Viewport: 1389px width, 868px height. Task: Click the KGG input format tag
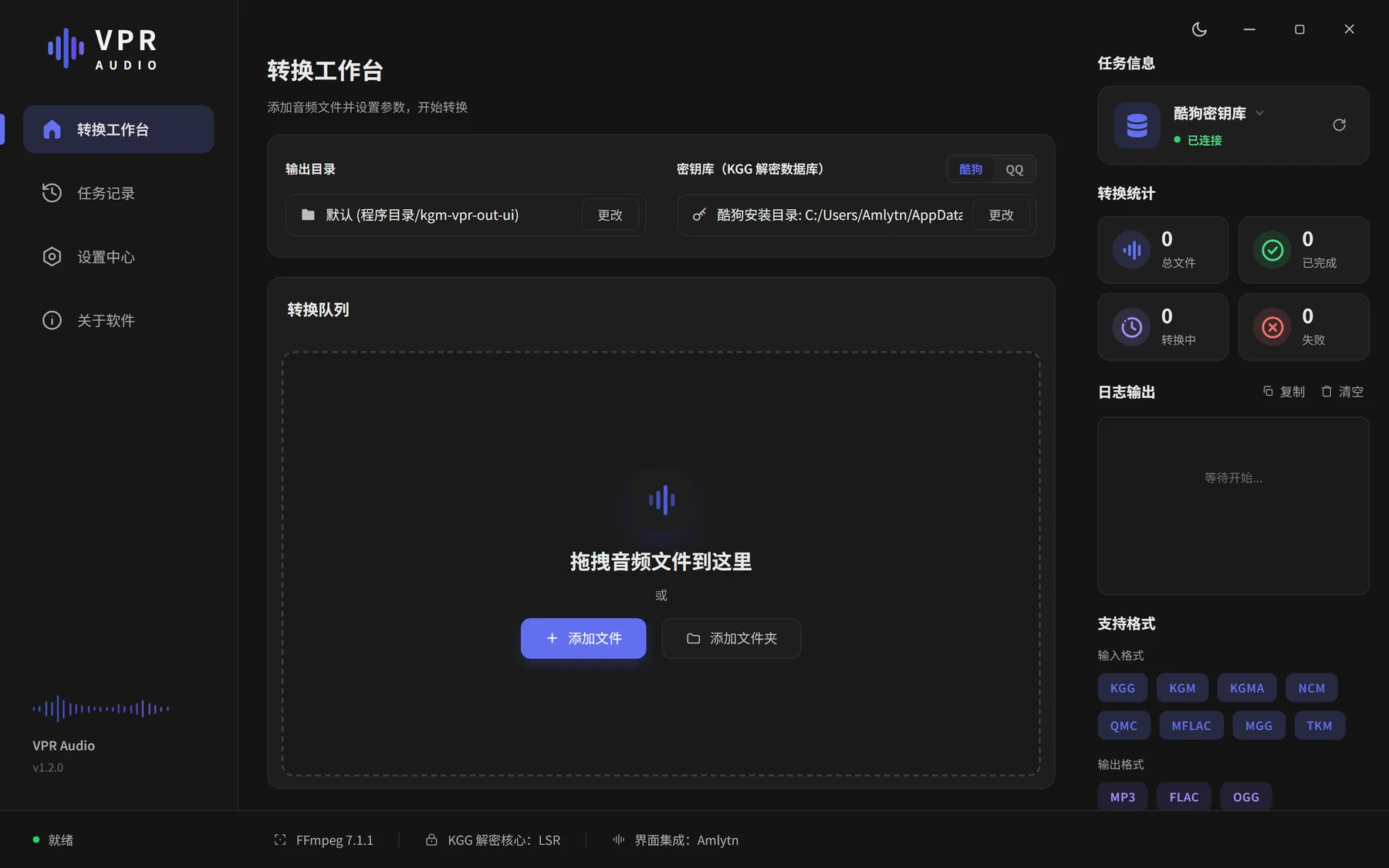pos(1123,687)
